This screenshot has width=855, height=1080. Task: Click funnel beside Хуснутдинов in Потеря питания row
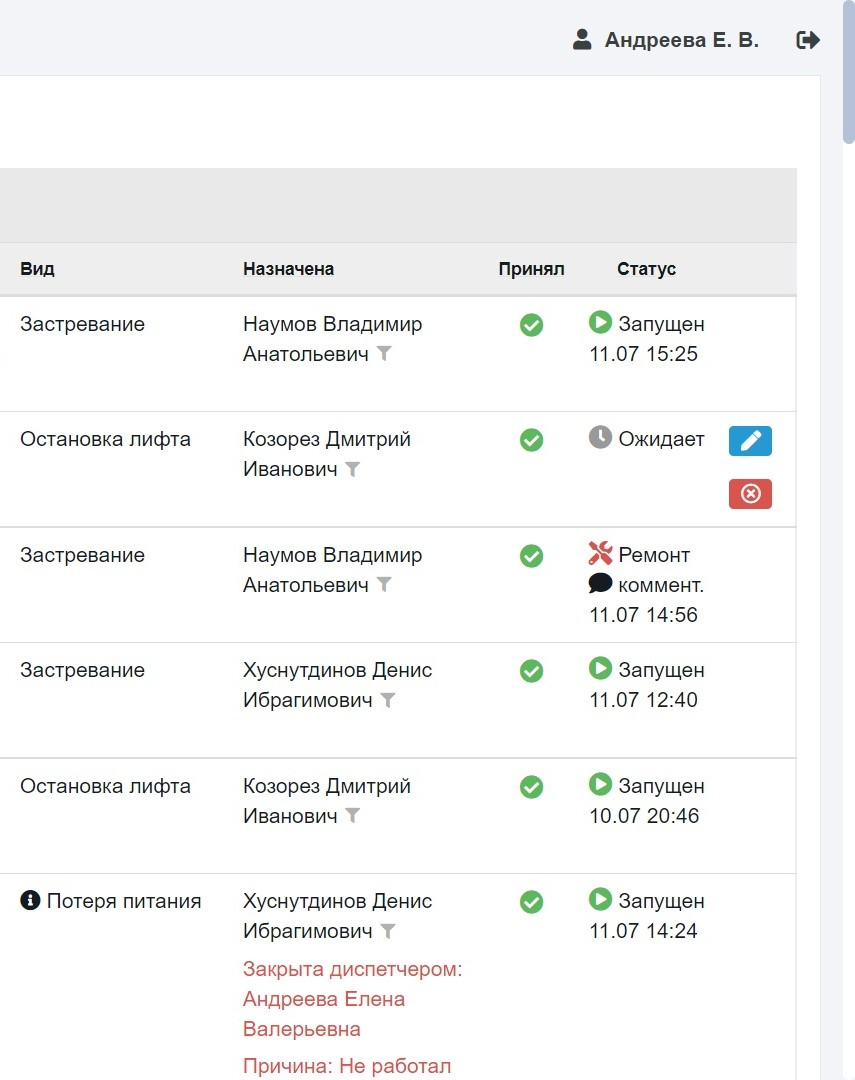point(388,931)
